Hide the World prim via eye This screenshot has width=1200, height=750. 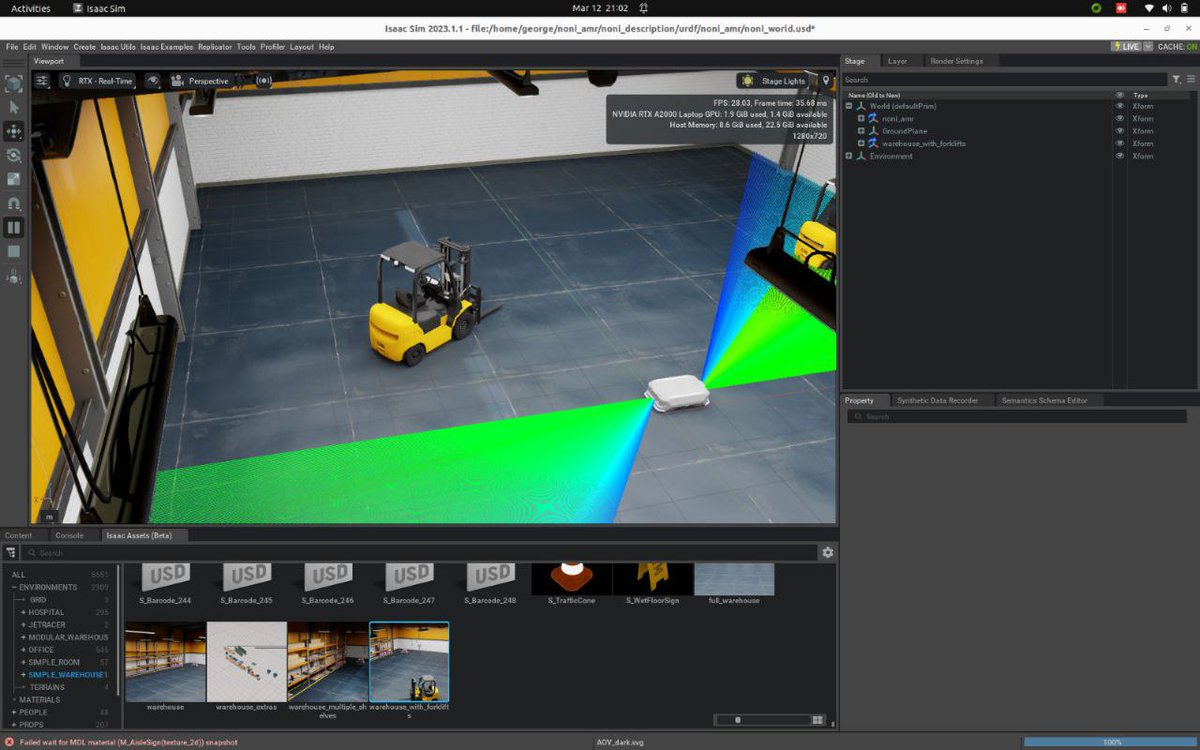1119,106
